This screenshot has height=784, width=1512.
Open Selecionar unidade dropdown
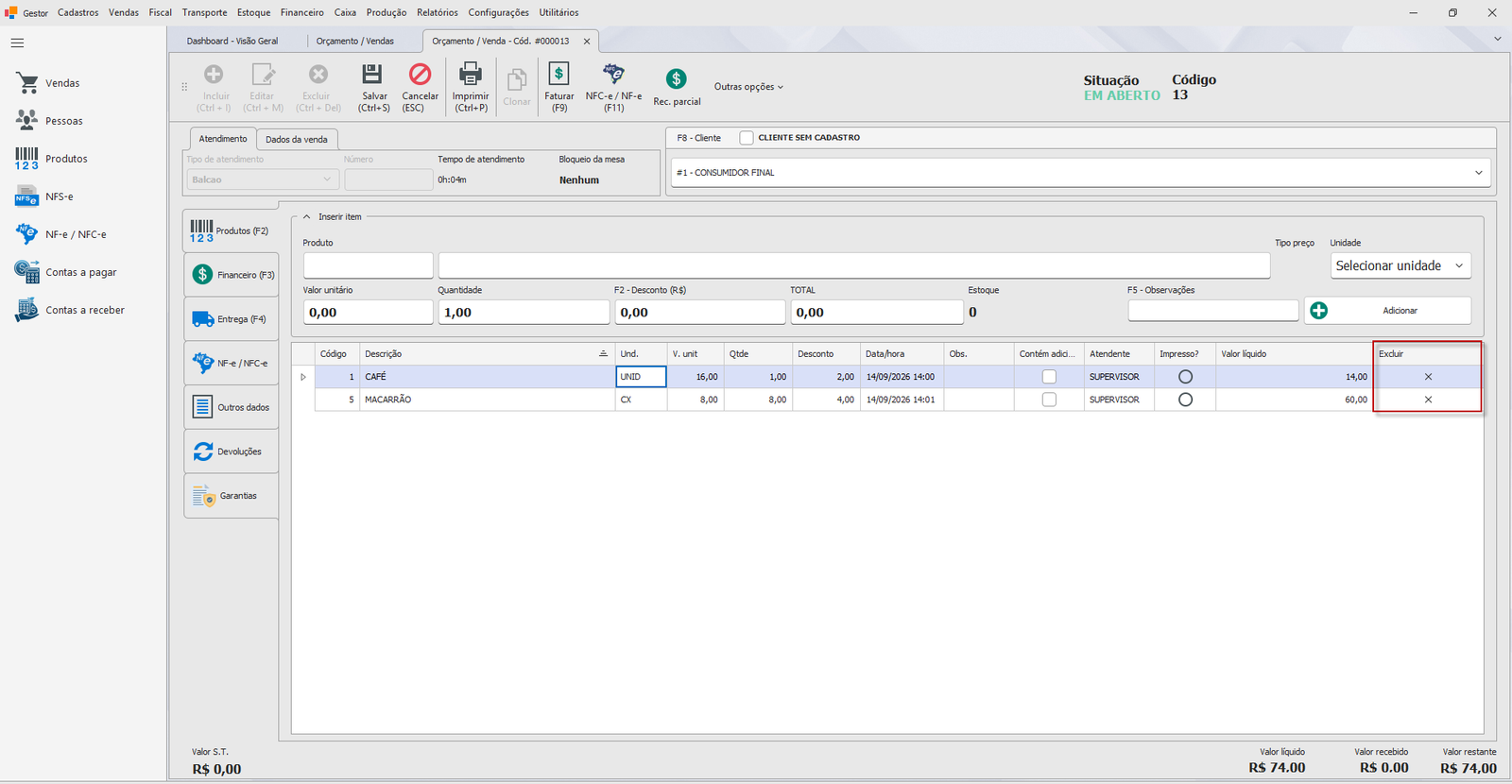pyautogui.click(x=1400, y=266)
